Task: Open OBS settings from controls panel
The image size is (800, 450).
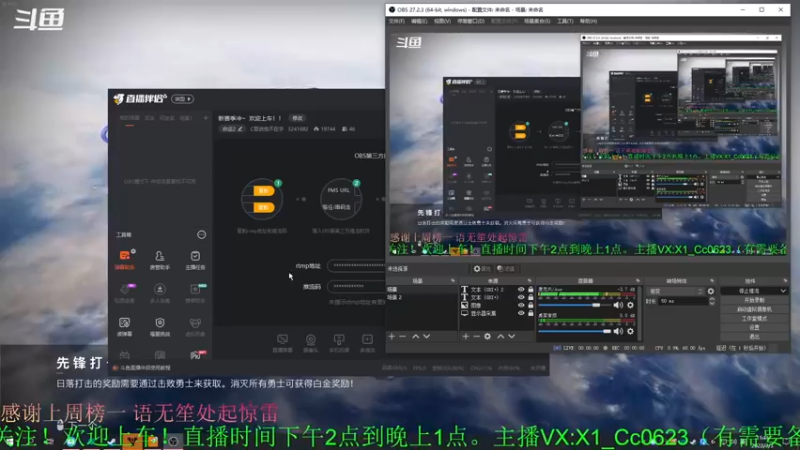Action: [754, 328]
